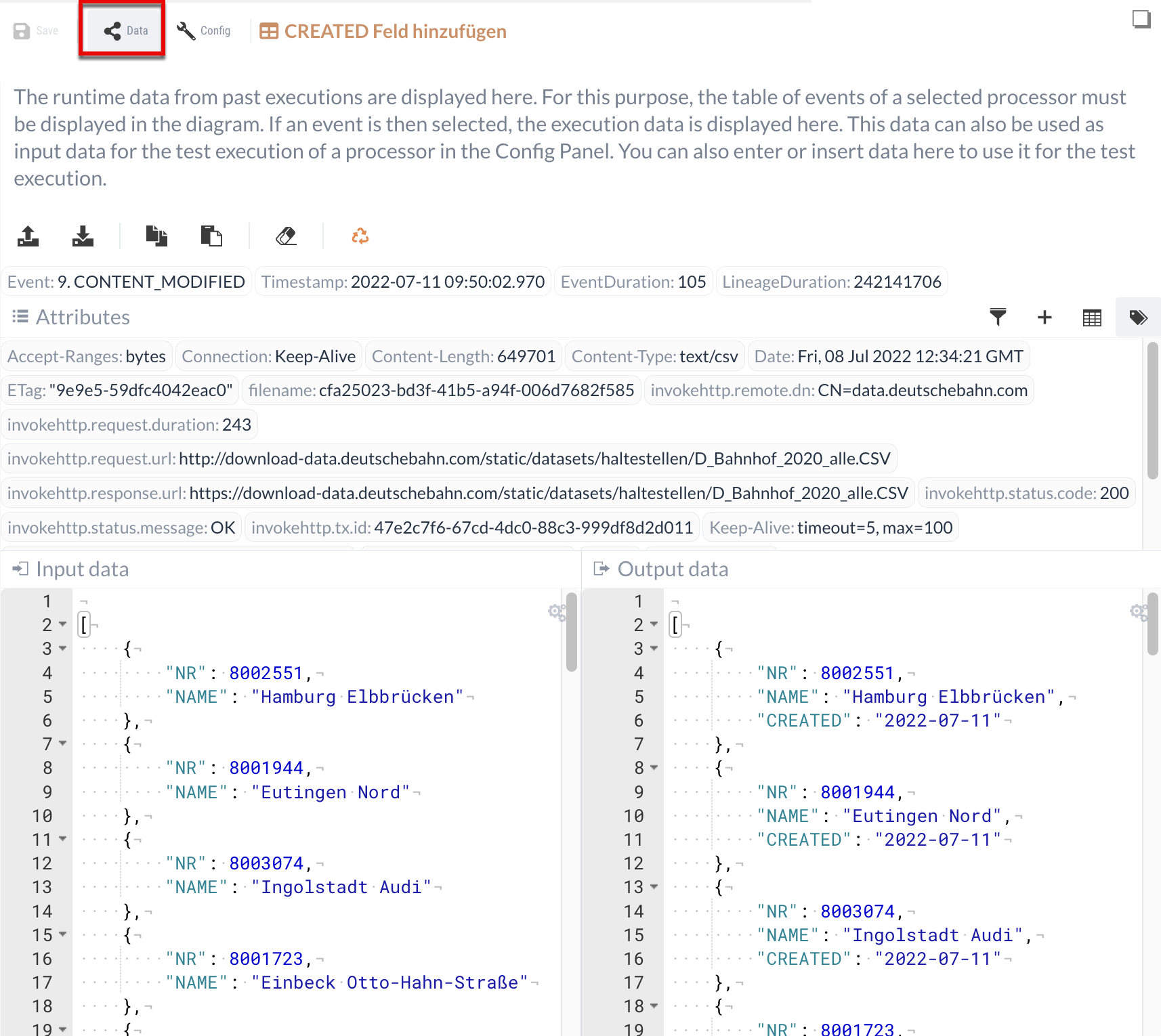Click the eraser clear data icon
1161x1036 pixels.
[286, 236]
